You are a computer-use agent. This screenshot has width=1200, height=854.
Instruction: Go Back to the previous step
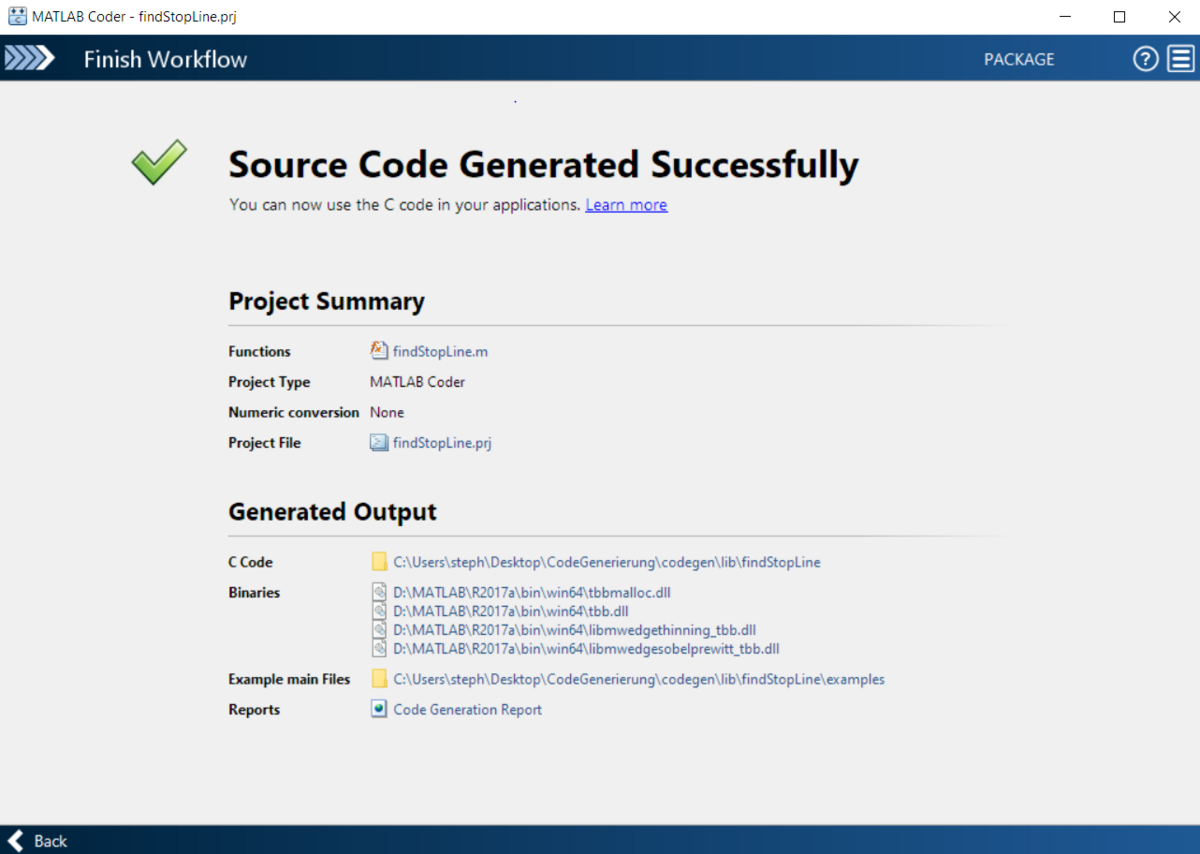tap(50, 840)
